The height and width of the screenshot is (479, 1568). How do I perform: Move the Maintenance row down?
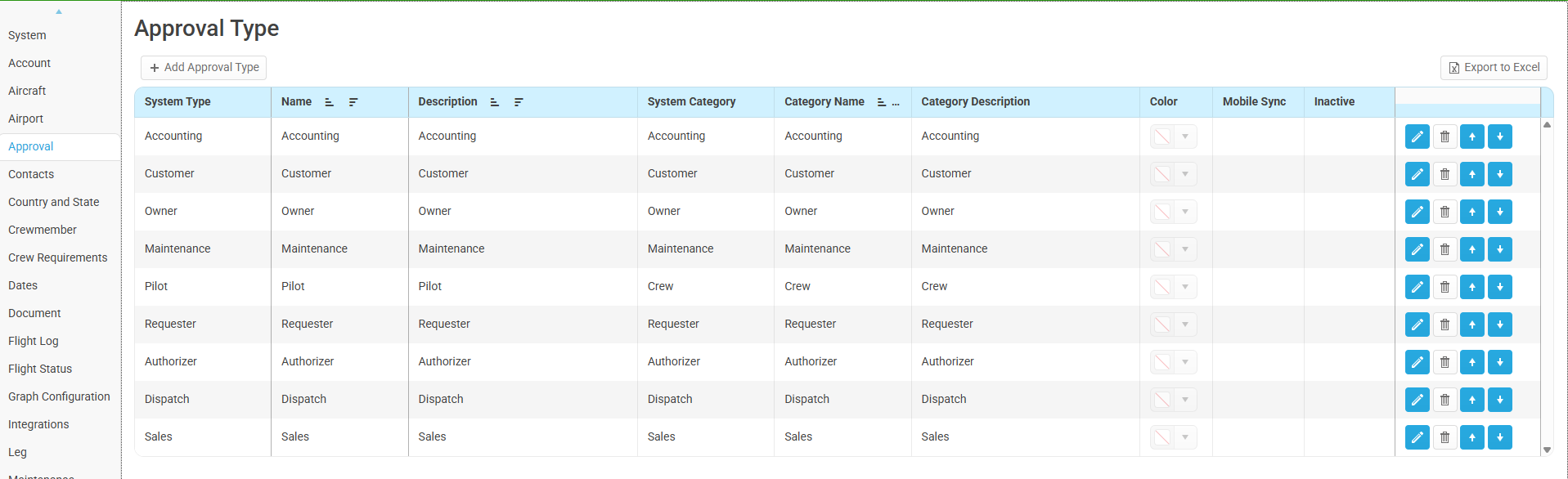click(x=1499, y=249)
